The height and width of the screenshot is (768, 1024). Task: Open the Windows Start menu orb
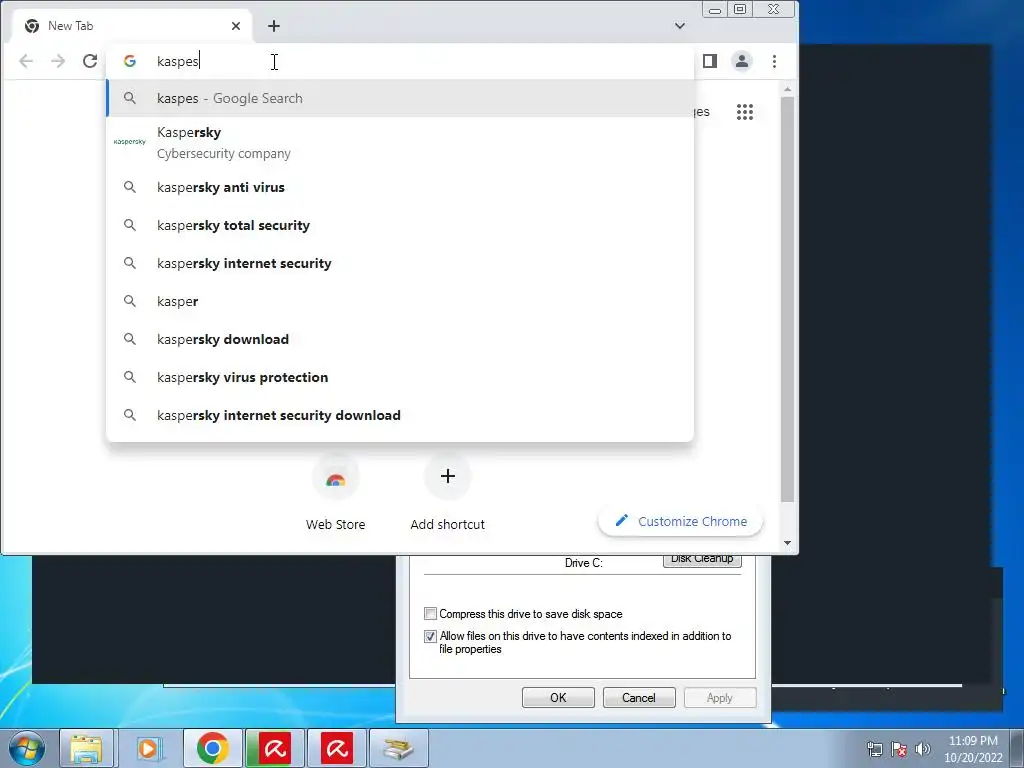(27, 748)
